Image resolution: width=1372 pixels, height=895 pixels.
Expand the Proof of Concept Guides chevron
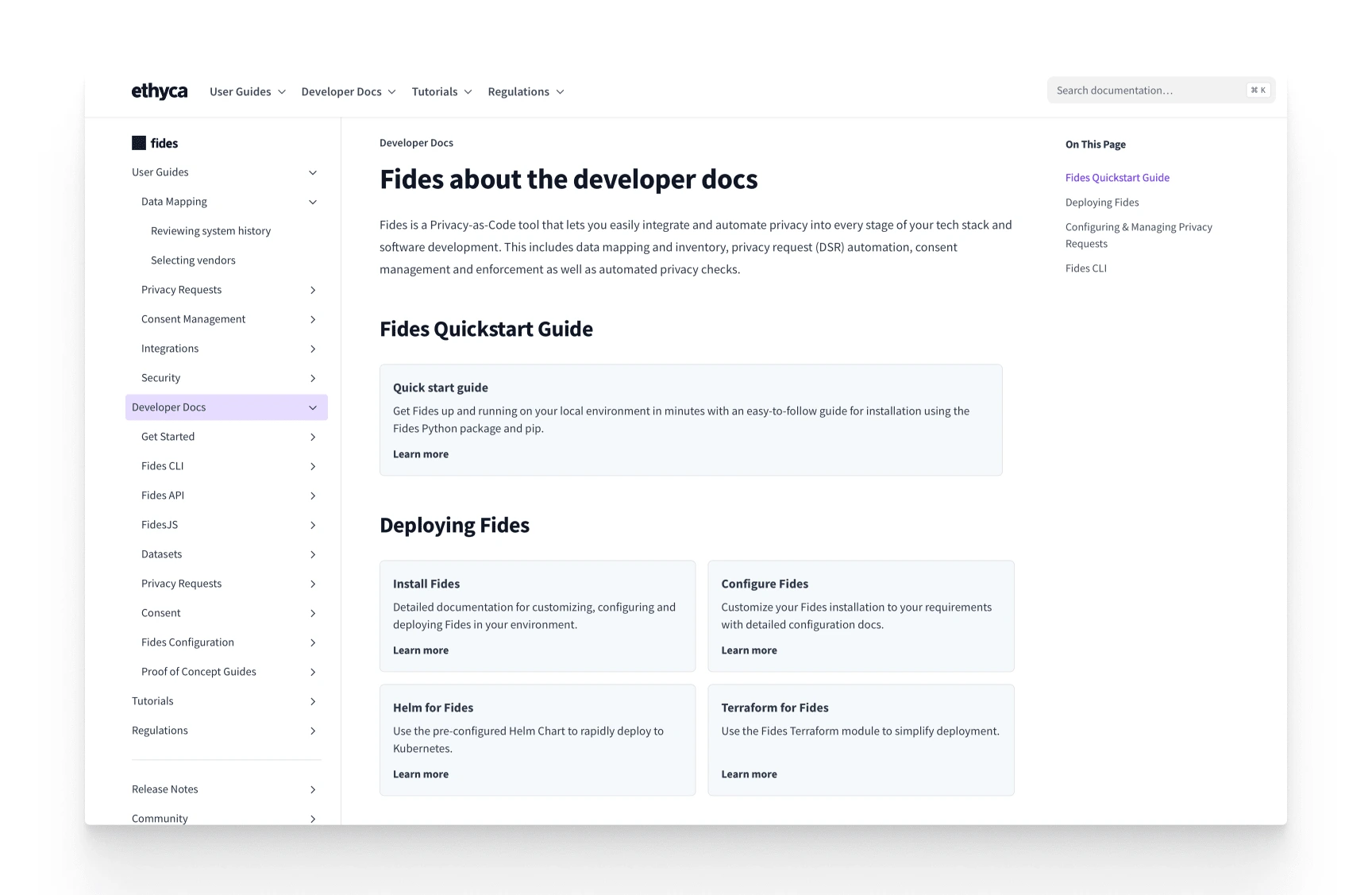[x=313, y=672]
